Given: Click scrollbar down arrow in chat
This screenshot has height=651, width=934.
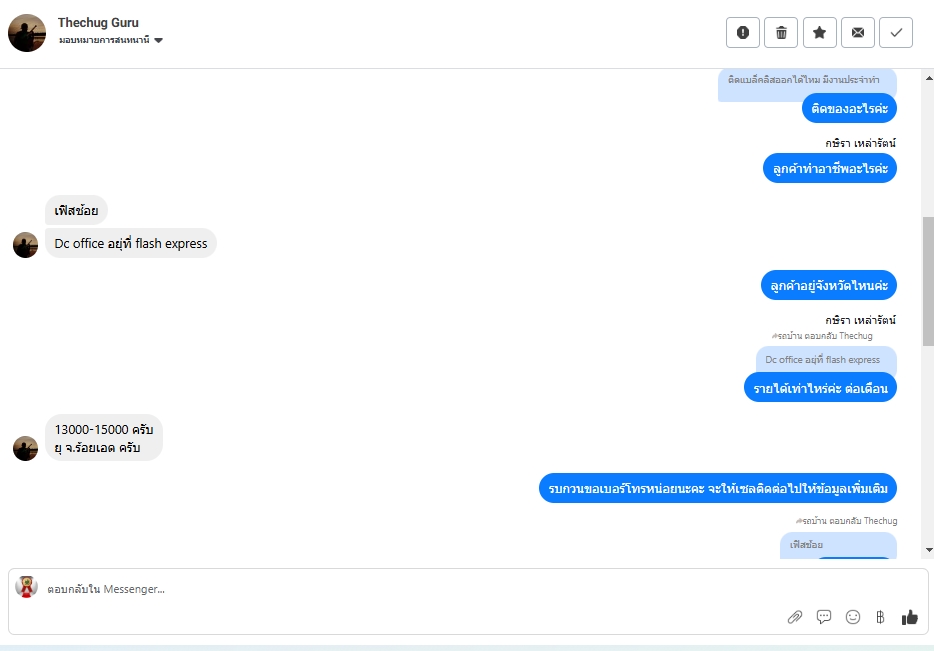Looking at the screenshot, I should pos(929,550).
